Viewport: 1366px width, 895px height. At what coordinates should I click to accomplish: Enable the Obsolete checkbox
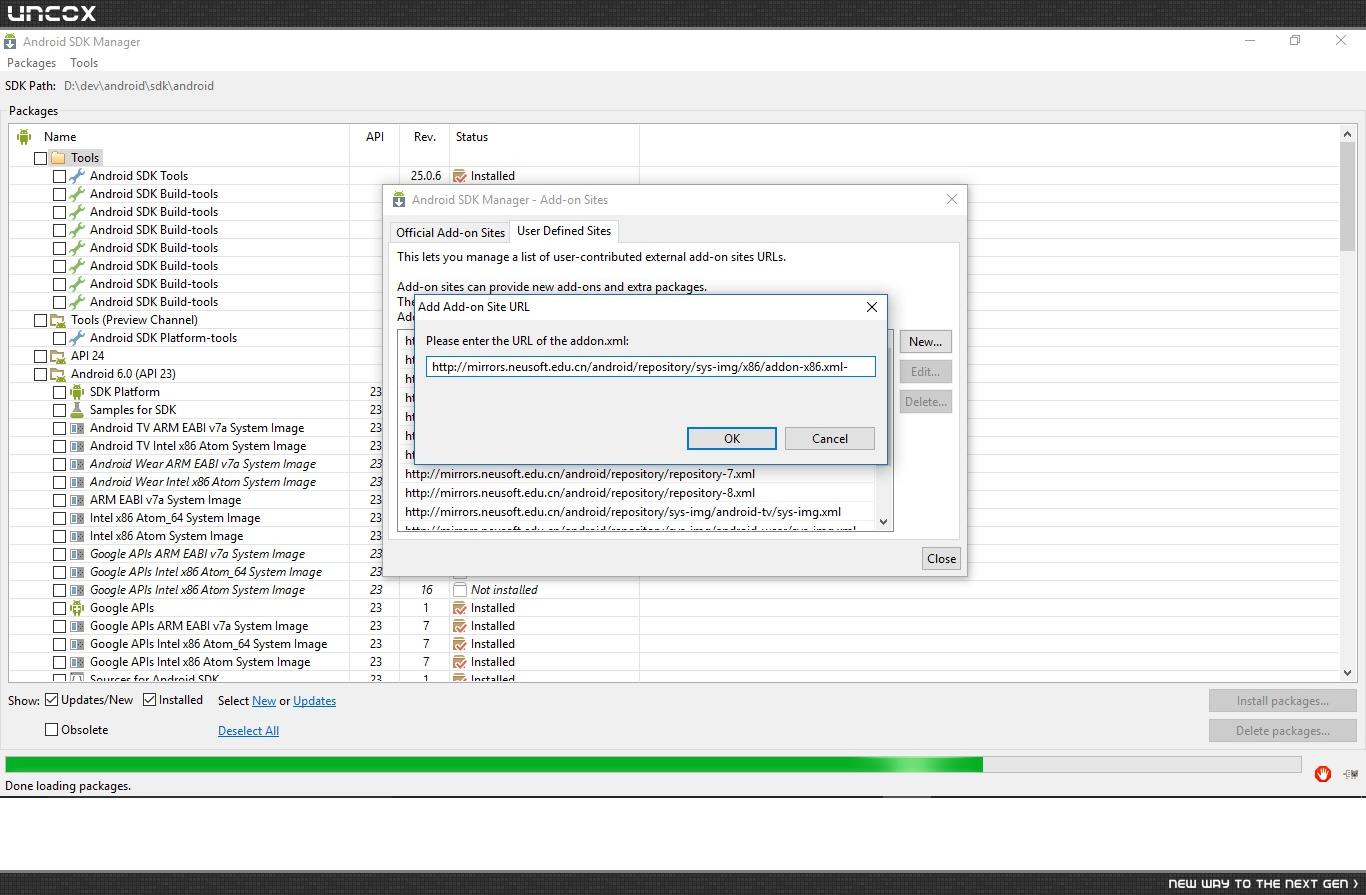[x=52, y=730]
